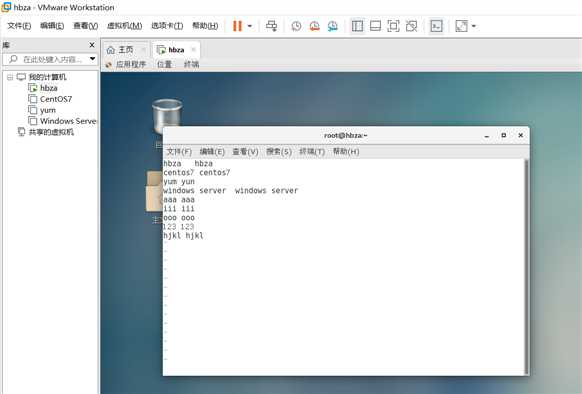Select the hbza VM in library
Image resolution: width=582 pixels, height=394 pixels.
49,88
